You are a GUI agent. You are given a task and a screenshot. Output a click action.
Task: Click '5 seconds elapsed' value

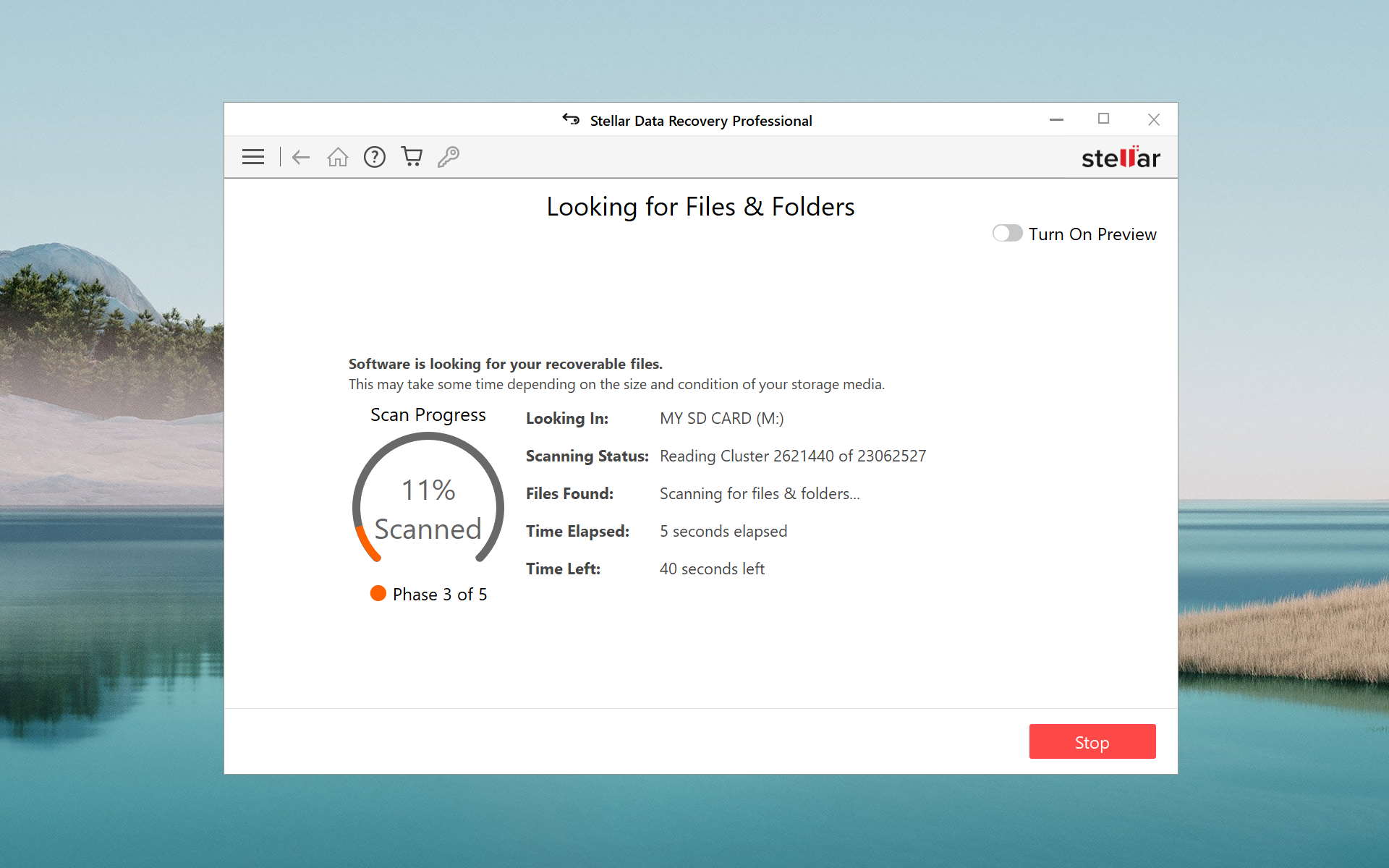[x=723, y=531]
